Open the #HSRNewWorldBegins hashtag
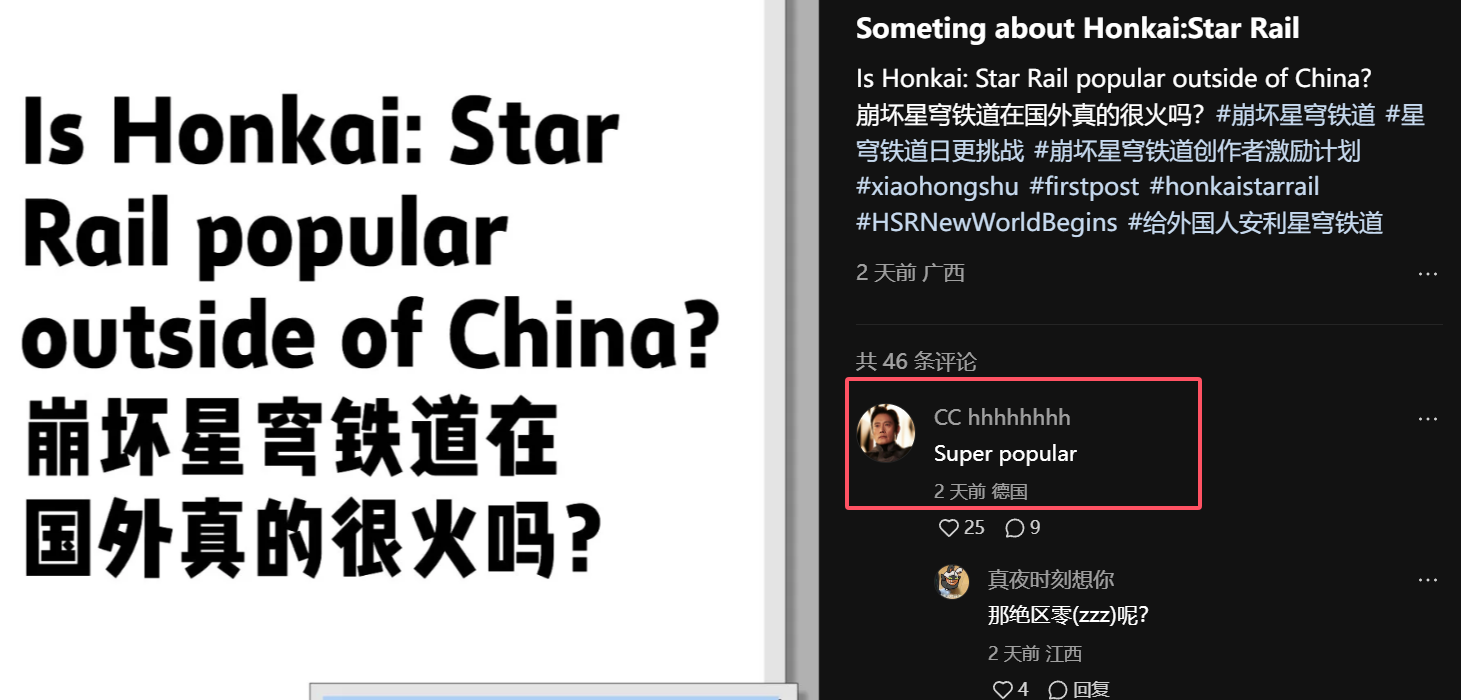1461x700 pixels. (x=986, y=222)
